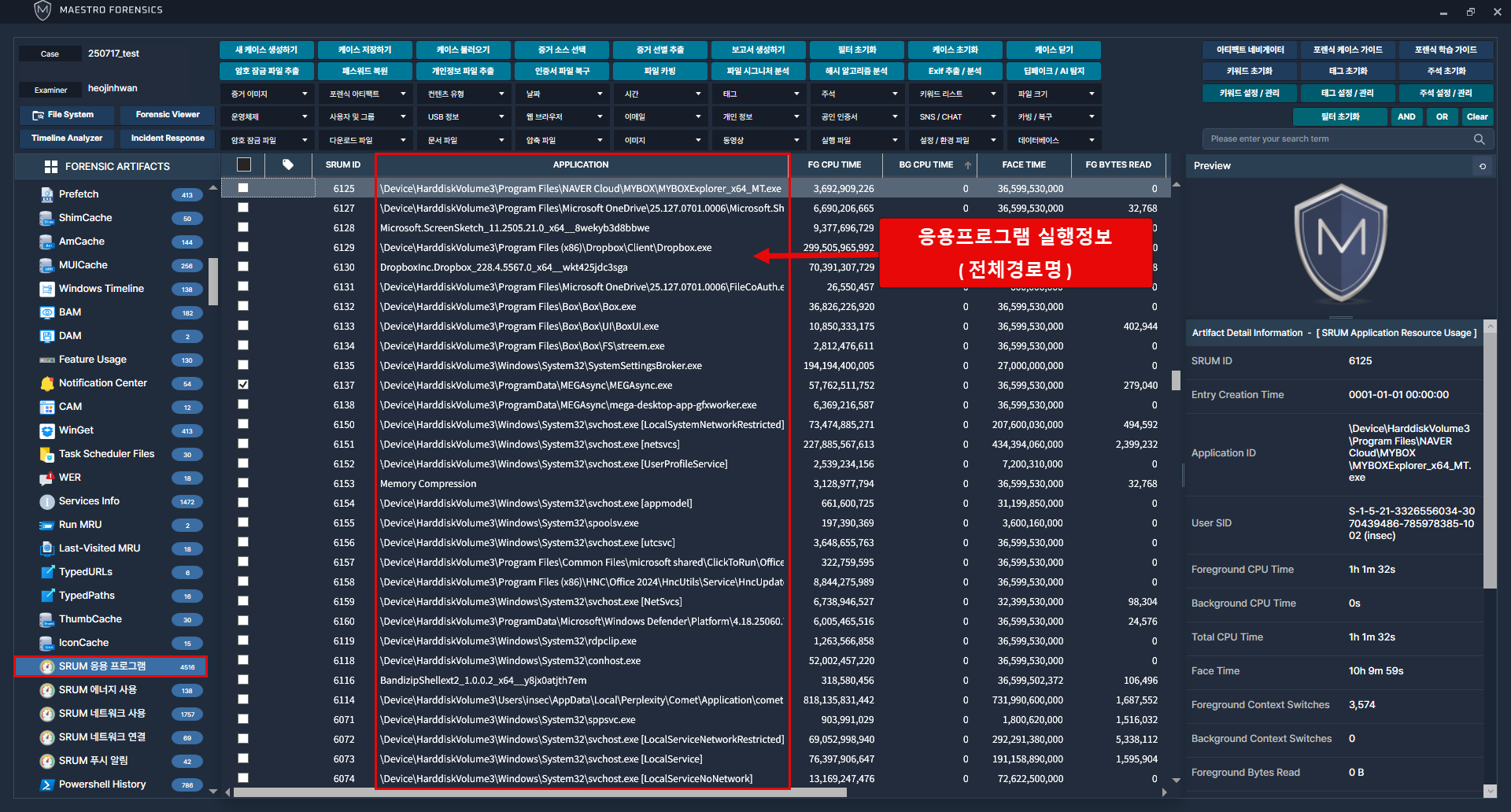
Task: Toggle the select-all checkbox in table header
Action: [x=244, y=164]
